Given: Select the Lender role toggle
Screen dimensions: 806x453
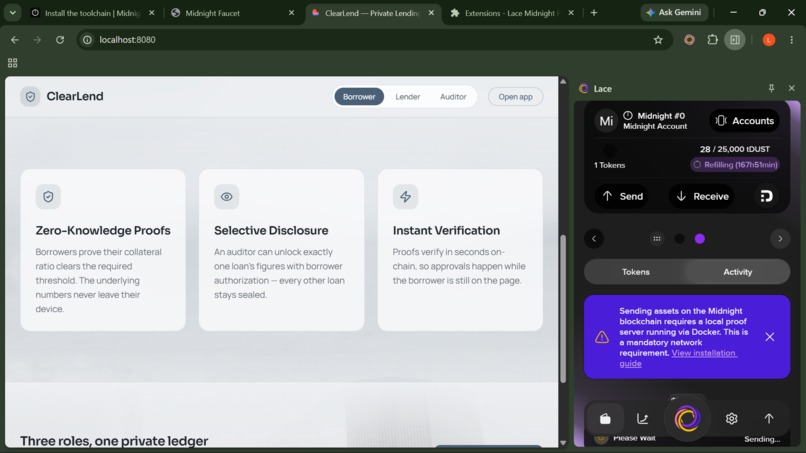Looking at the screenshot, I should click(x=408, y=97).
